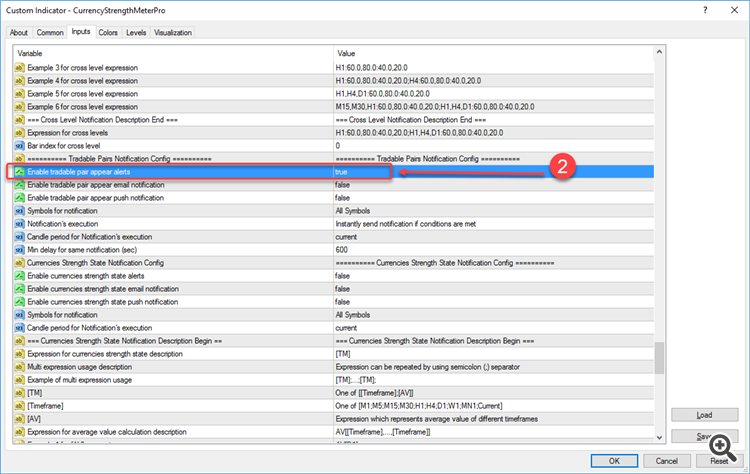Viewport: 750px width, 474px height.
Task: Click the string icon beside 'Expression for currencies strength state description'
Action: point(19,354)
